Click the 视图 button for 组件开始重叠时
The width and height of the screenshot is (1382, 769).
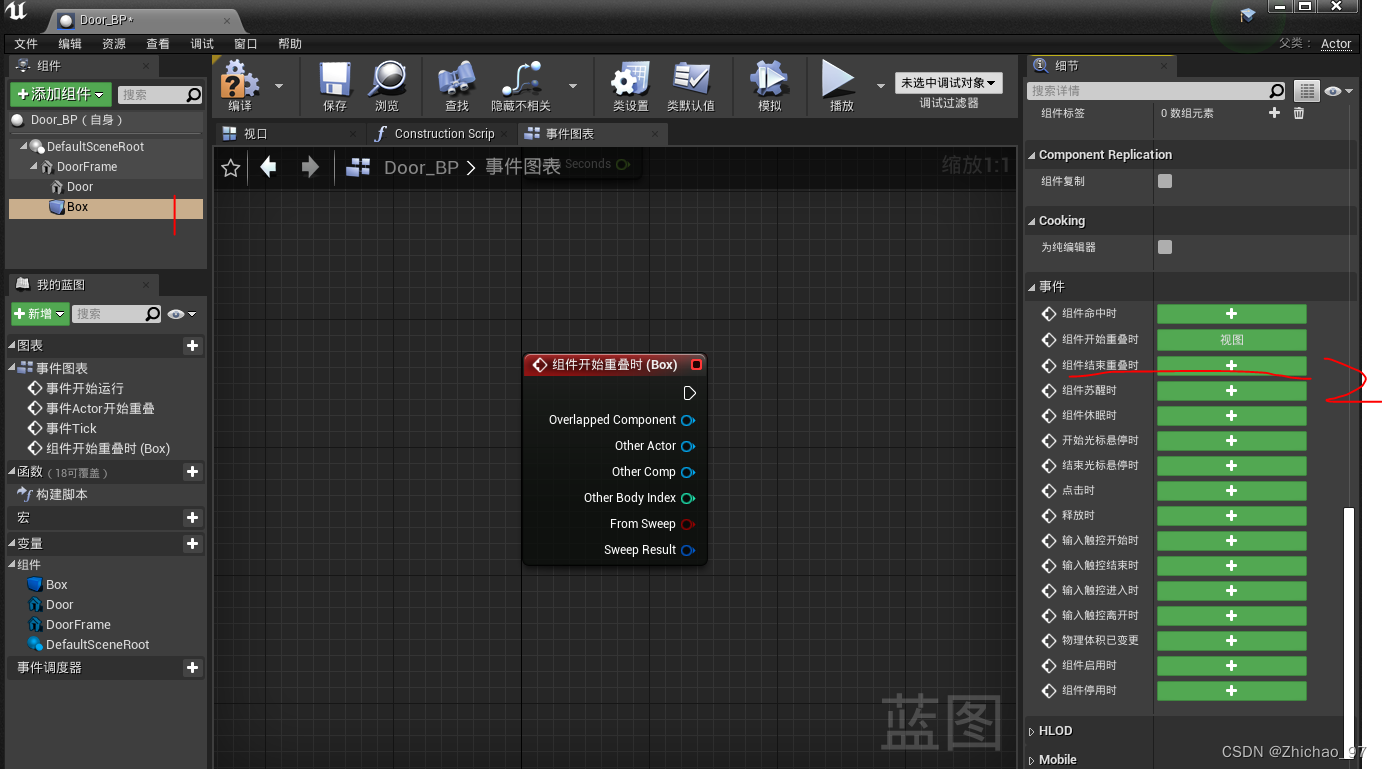tap(1231, 340)
